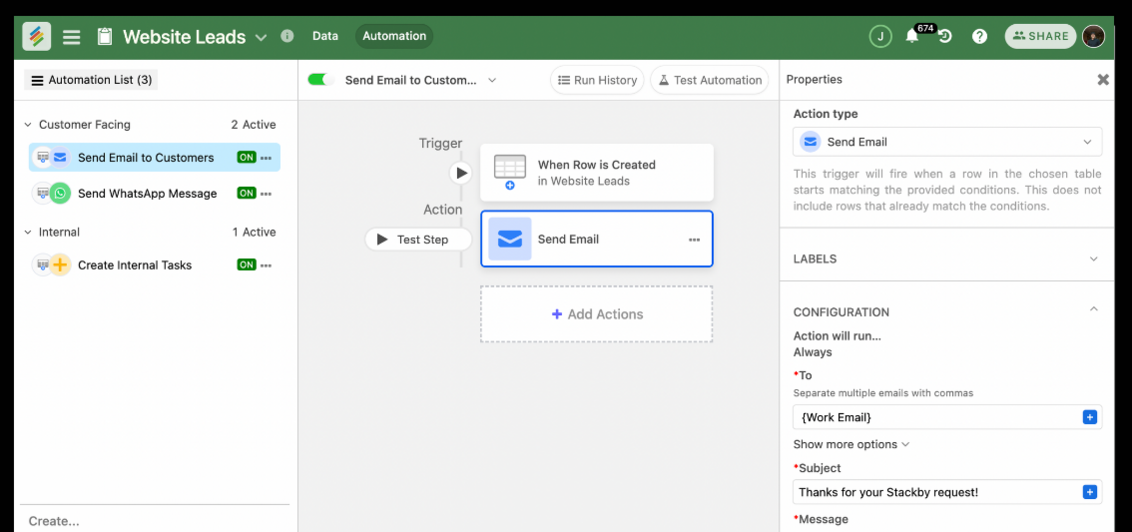Screen dimensions: 1132x532
Task: Open the Stackby logo home icon
Action: click(36, 36)
